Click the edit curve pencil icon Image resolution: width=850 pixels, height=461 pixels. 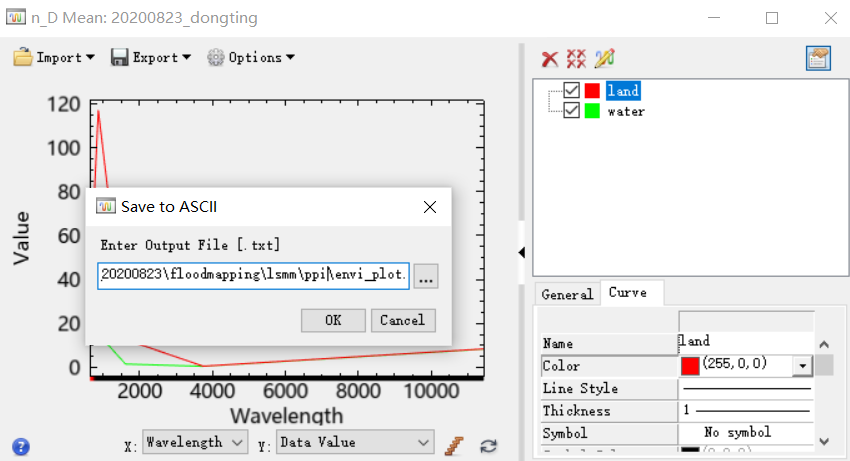point(604,59)
